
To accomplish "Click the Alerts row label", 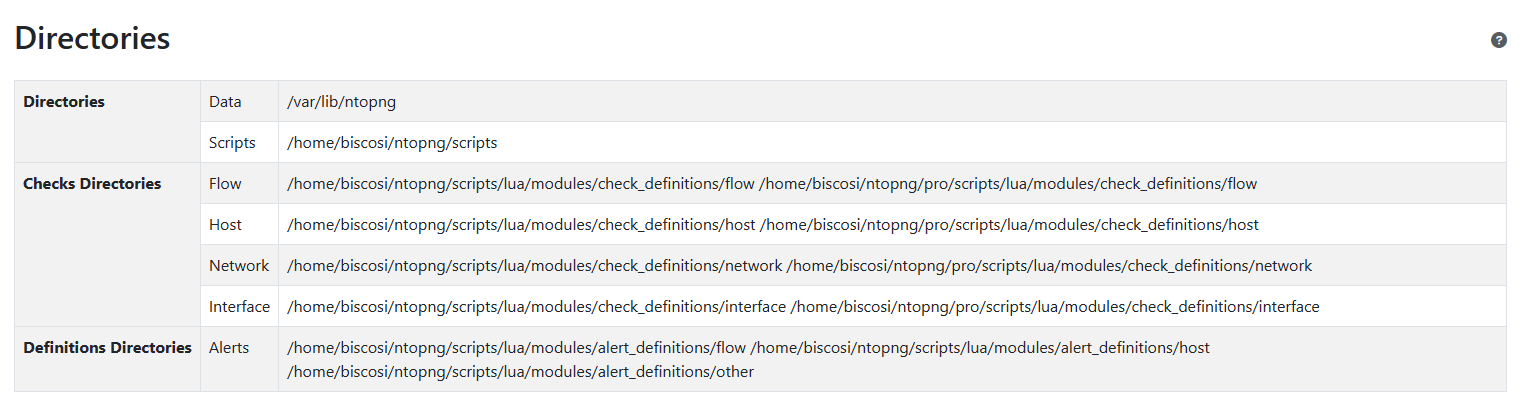I will tap(229, 347).
